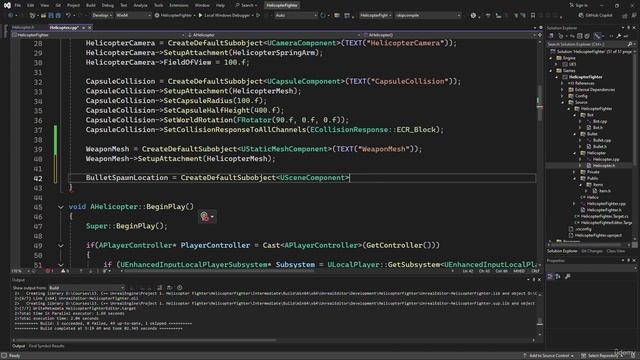Click the Bookmark toolbar icon

tap(533, 16)
